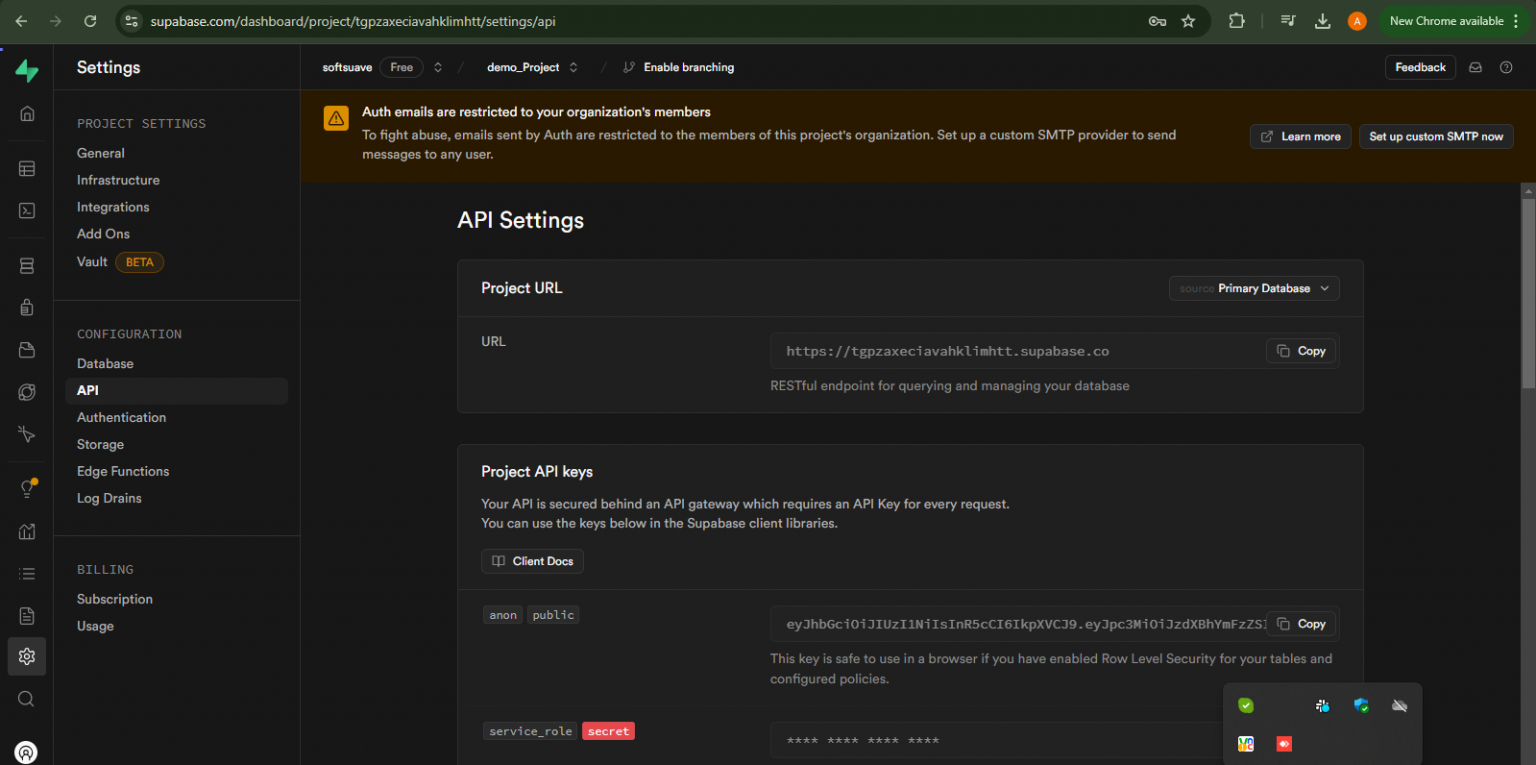
Task: Open Windows Security shield in system tray
Action: (1361, 705)
